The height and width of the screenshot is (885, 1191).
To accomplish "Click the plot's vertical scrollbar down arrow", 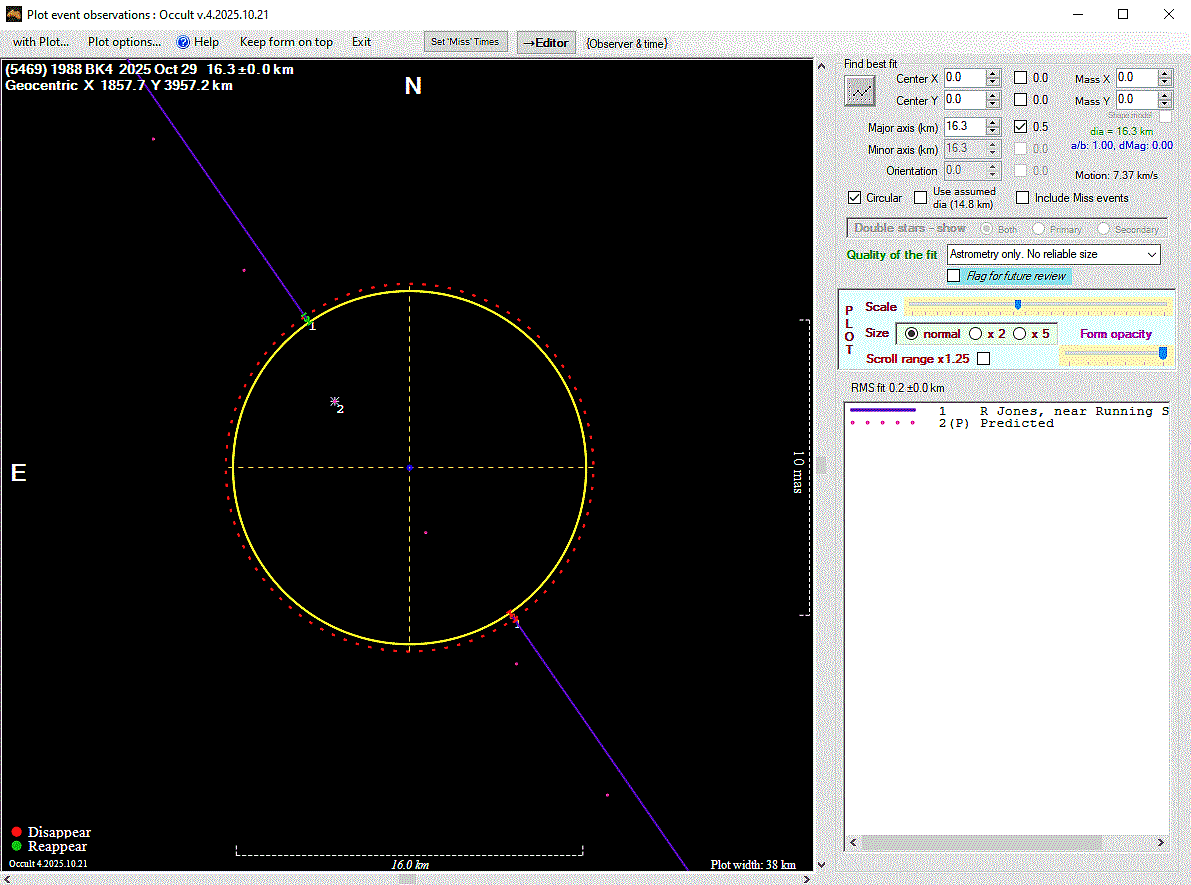I will [821, 865].
